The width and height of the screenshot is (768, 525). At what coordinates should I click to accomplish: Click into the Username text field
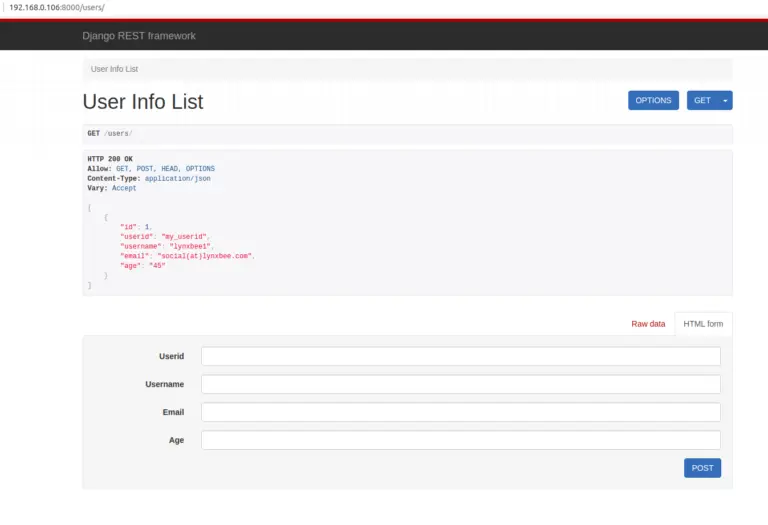pyautogui.click(x=460, y=384)
